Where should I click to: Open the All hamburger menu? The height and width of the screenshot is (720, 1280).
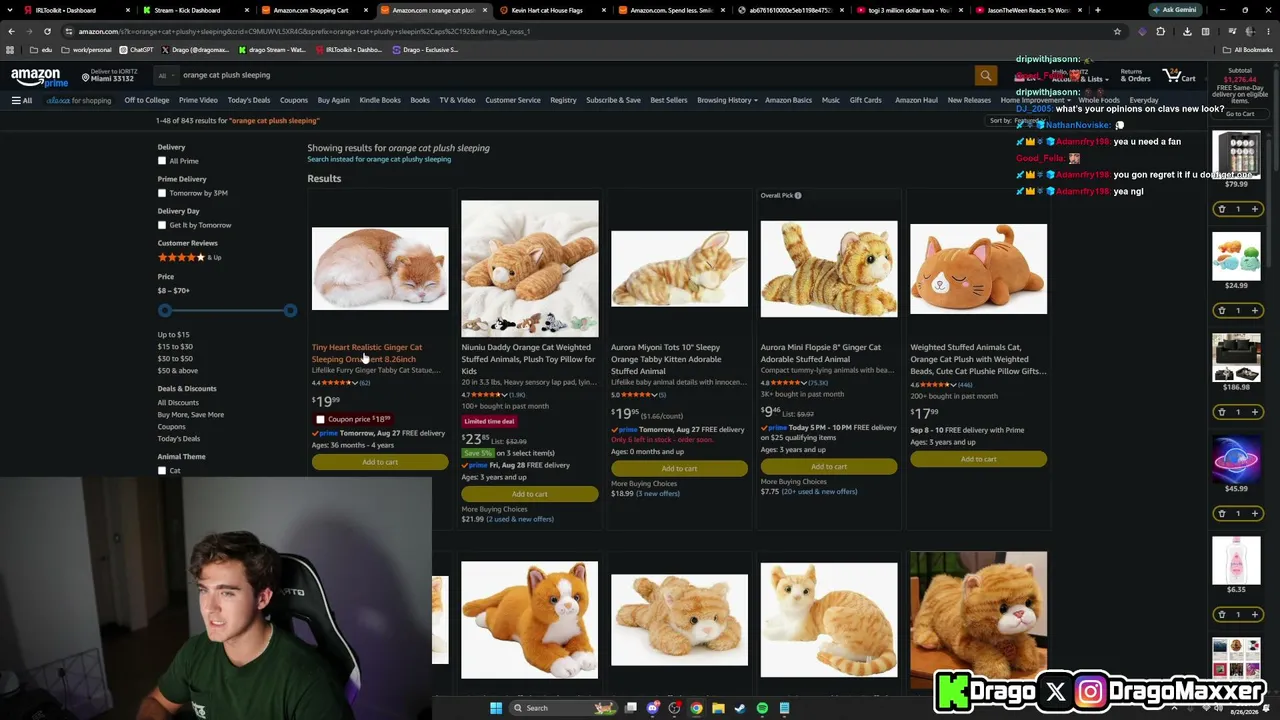[x=22, y=100]
